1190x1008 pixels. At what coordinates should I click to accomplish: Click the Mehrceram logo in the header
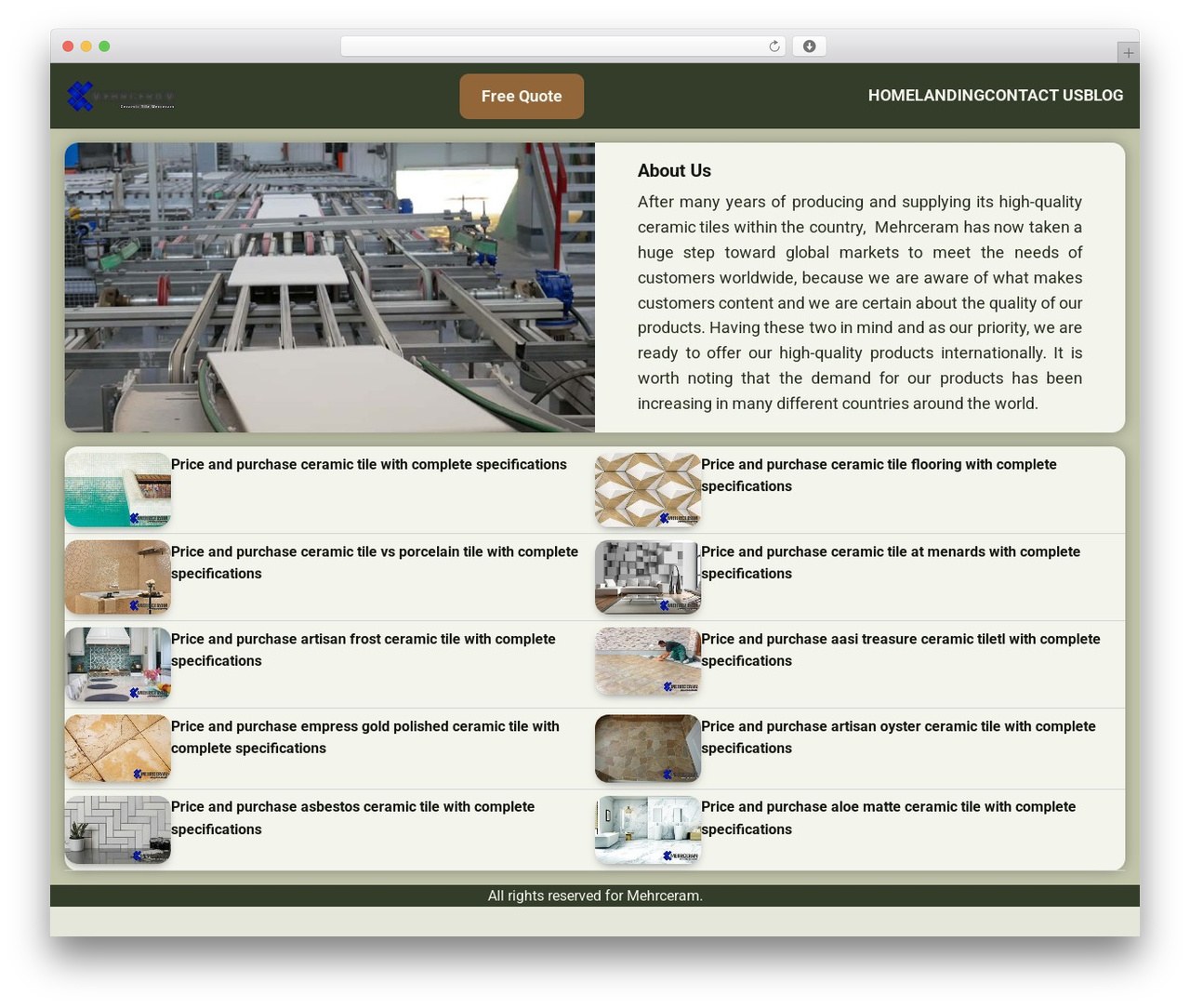(121, 96)
